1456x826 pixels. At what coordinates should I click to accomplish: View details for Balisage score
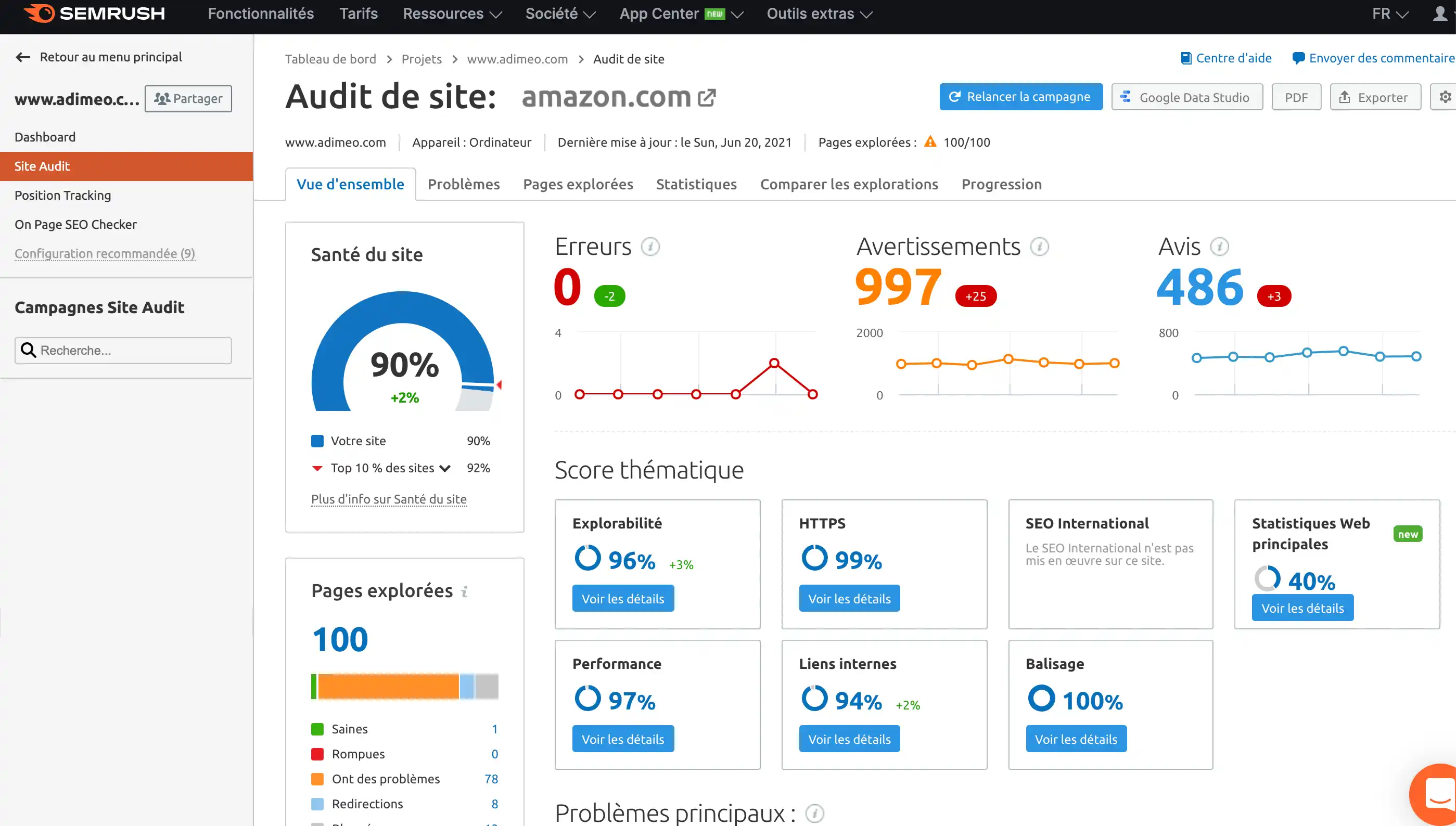coord(1076,739)
